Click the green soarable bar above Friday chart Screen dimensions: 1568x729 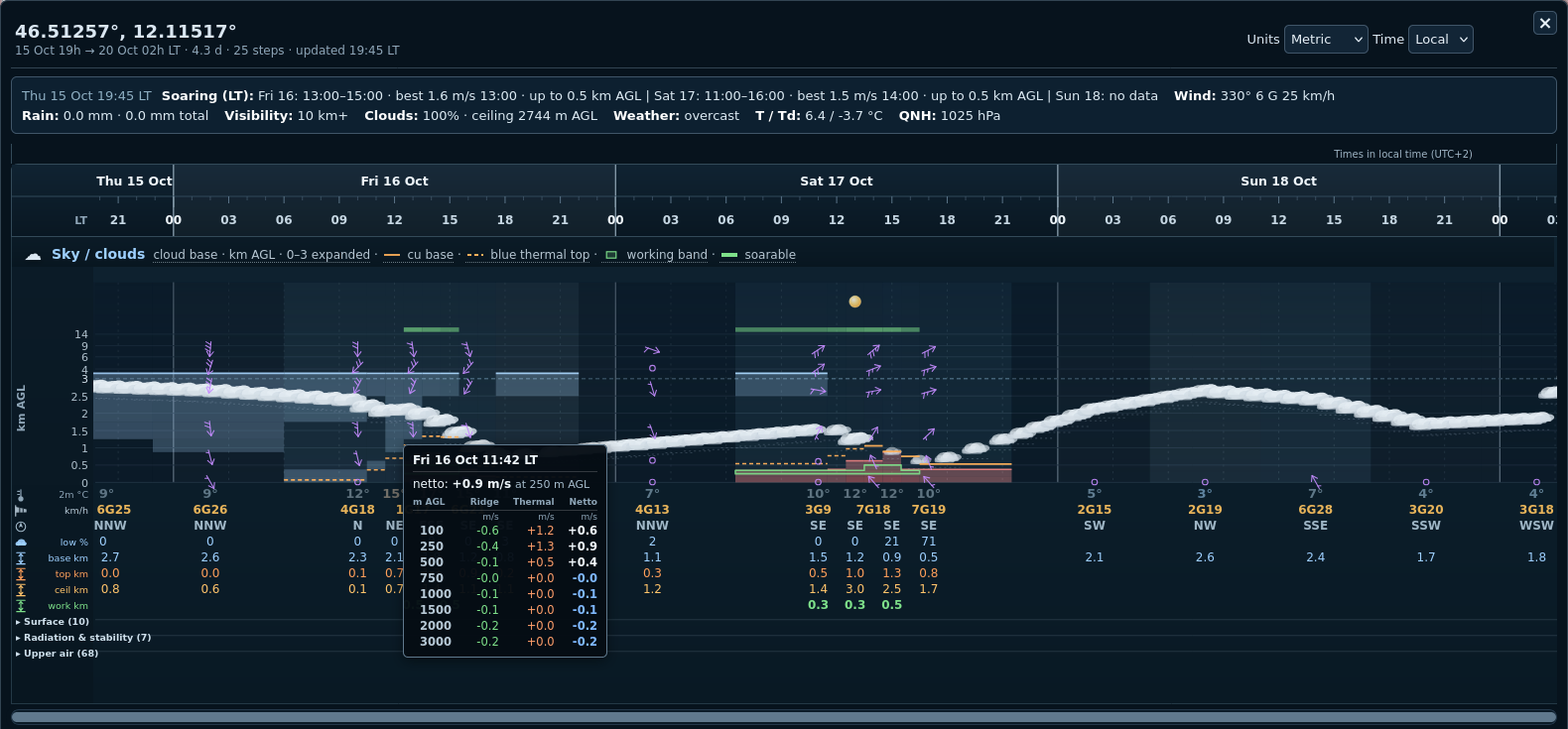tap(431, 329)
